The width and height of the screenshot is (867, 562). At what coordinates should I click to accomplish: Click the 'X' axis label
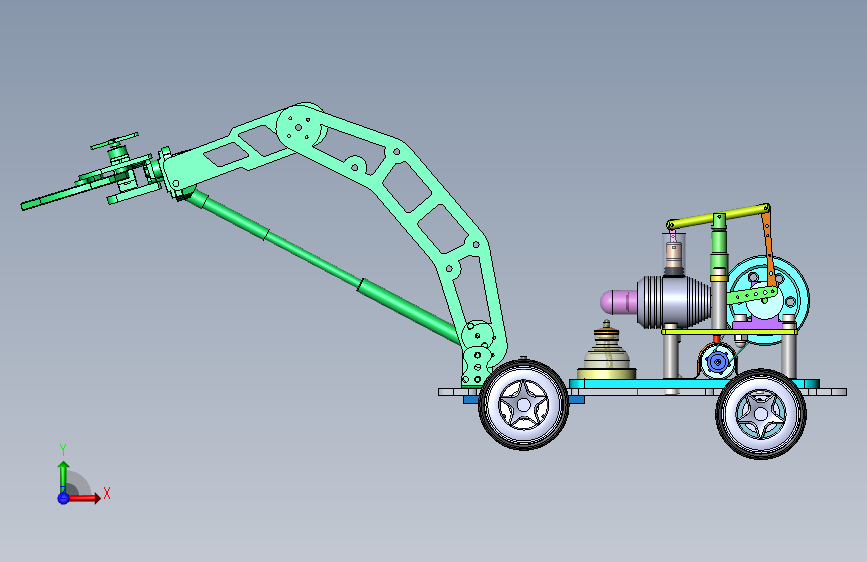tap(107, 493)
